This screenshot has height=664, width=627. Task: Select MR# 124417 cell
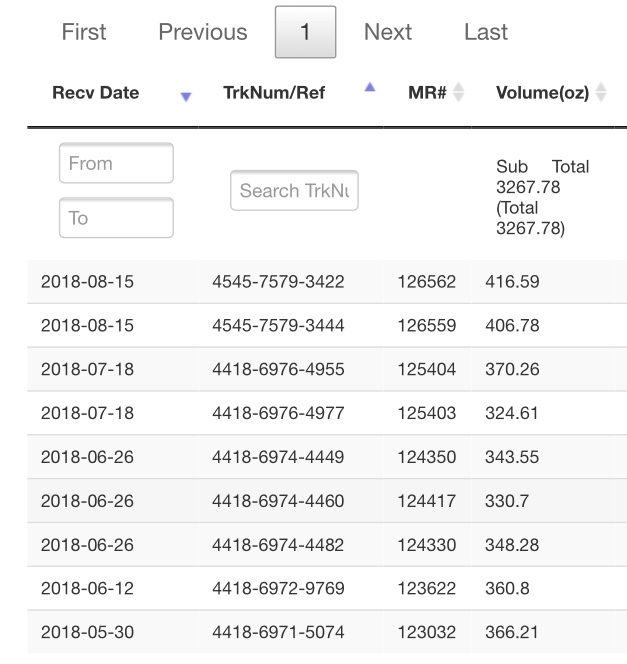click(426, 501)
